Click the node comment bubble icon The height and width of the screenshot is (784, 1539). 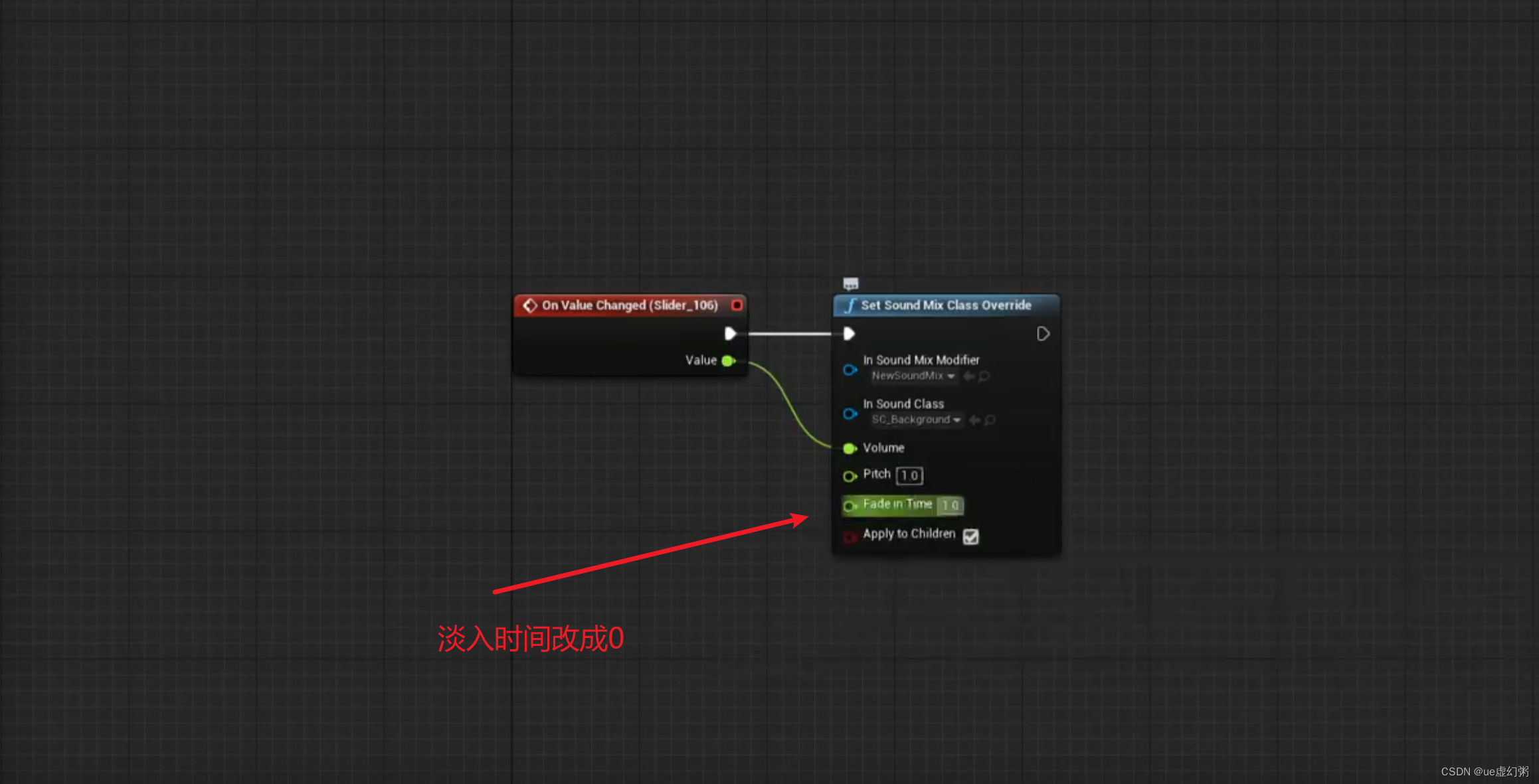850,283
